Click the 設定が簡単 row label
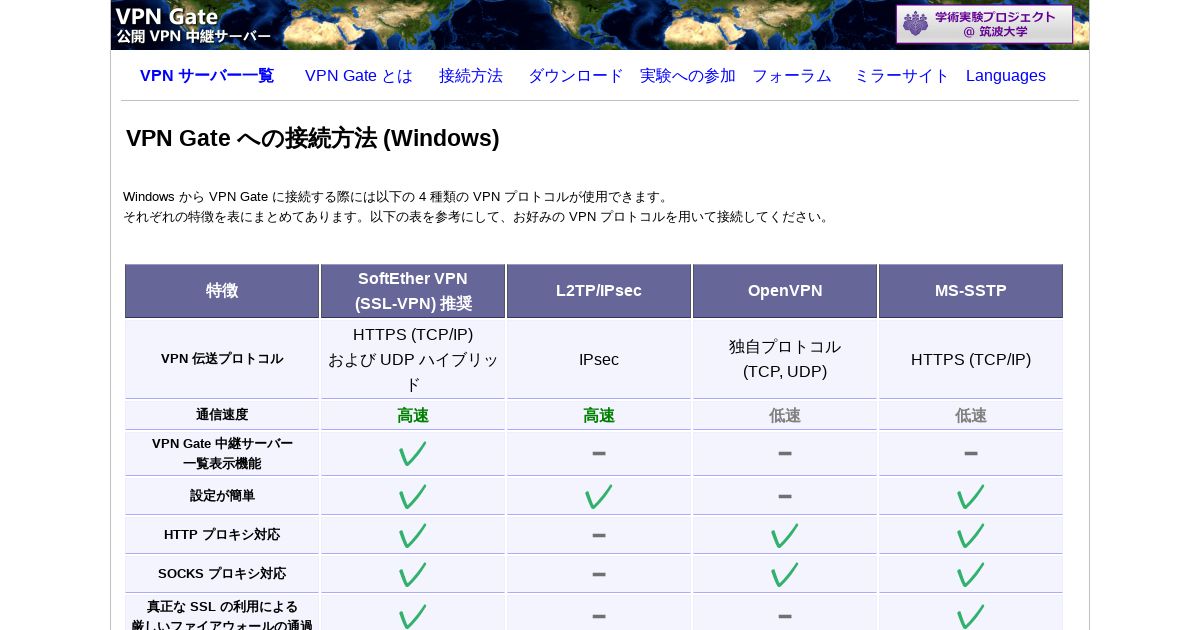This screenshot has height=630, width=1200. tap(222, 496)
